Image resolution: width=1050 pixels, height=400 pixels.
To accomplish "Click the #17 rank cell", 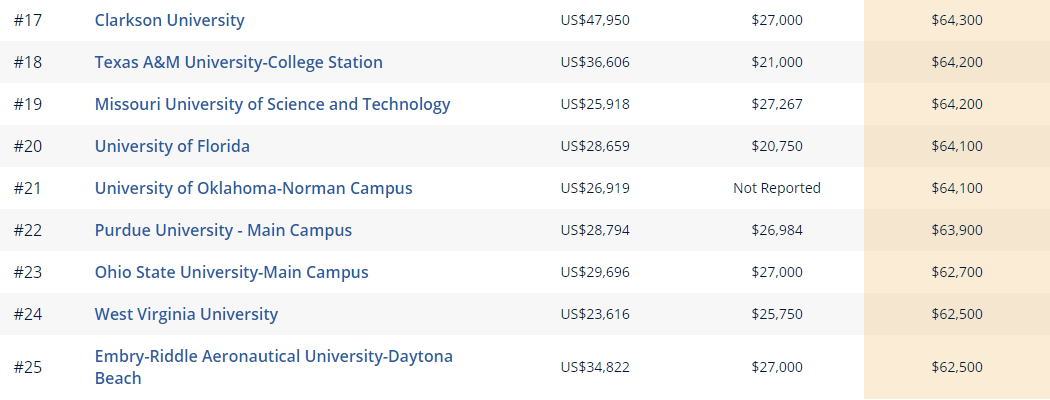I will [27, 20].
